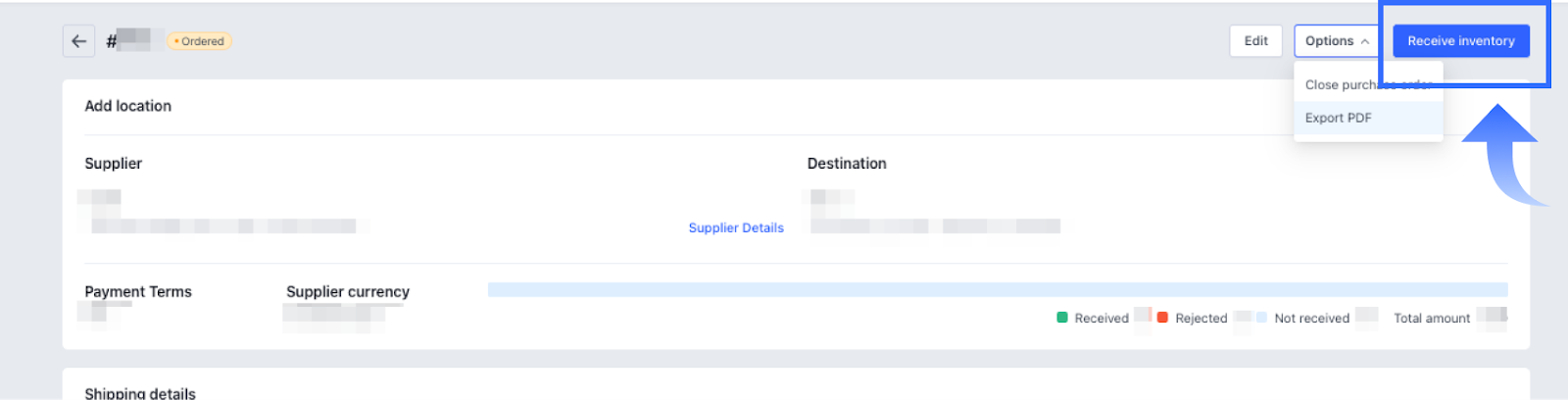
Task: Click the light blue Not received square
Action: point(1261,318)
